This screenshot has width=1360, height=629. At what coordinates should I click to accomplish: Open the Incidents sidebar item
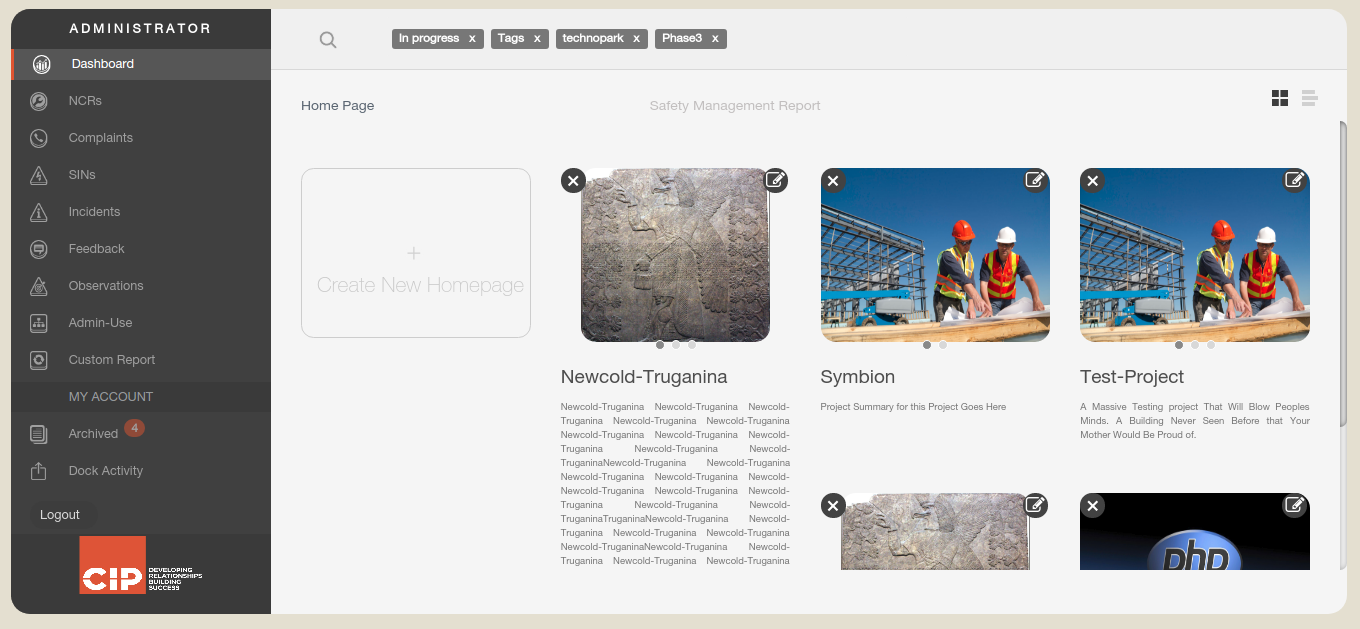(94, 212)
